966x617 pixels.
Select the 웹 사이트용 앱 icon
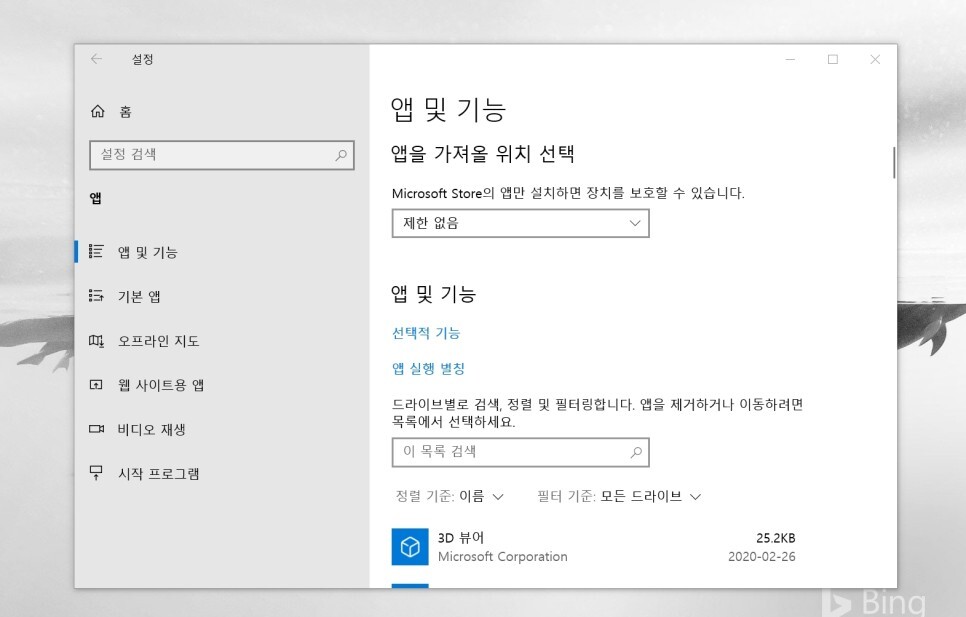[96, 385]
